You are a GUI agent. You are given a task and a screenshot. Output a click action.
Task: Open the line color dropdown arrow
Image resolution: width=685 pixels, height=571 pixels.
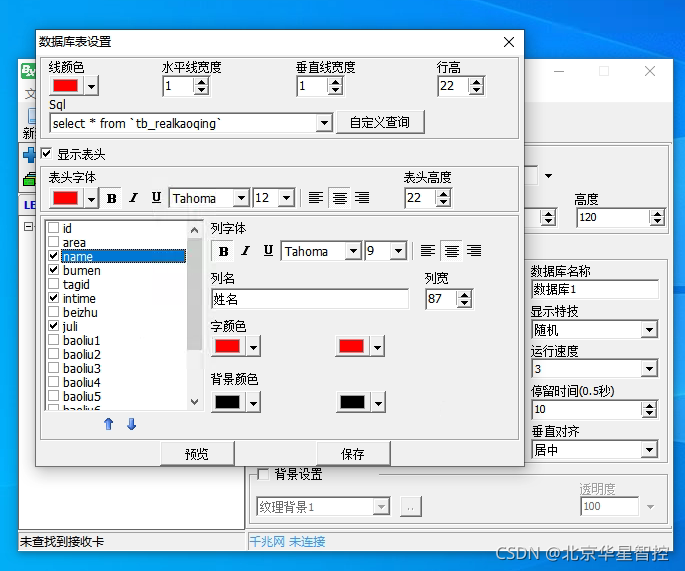coord(91,86)
